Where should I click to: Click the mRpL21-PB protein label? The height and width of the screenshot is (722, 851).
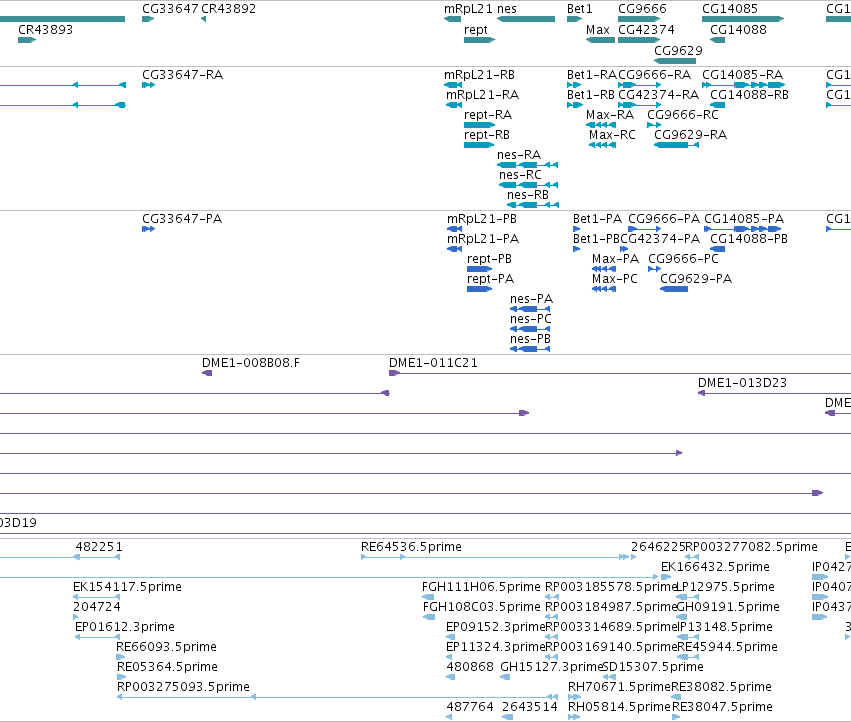(482, 219)
